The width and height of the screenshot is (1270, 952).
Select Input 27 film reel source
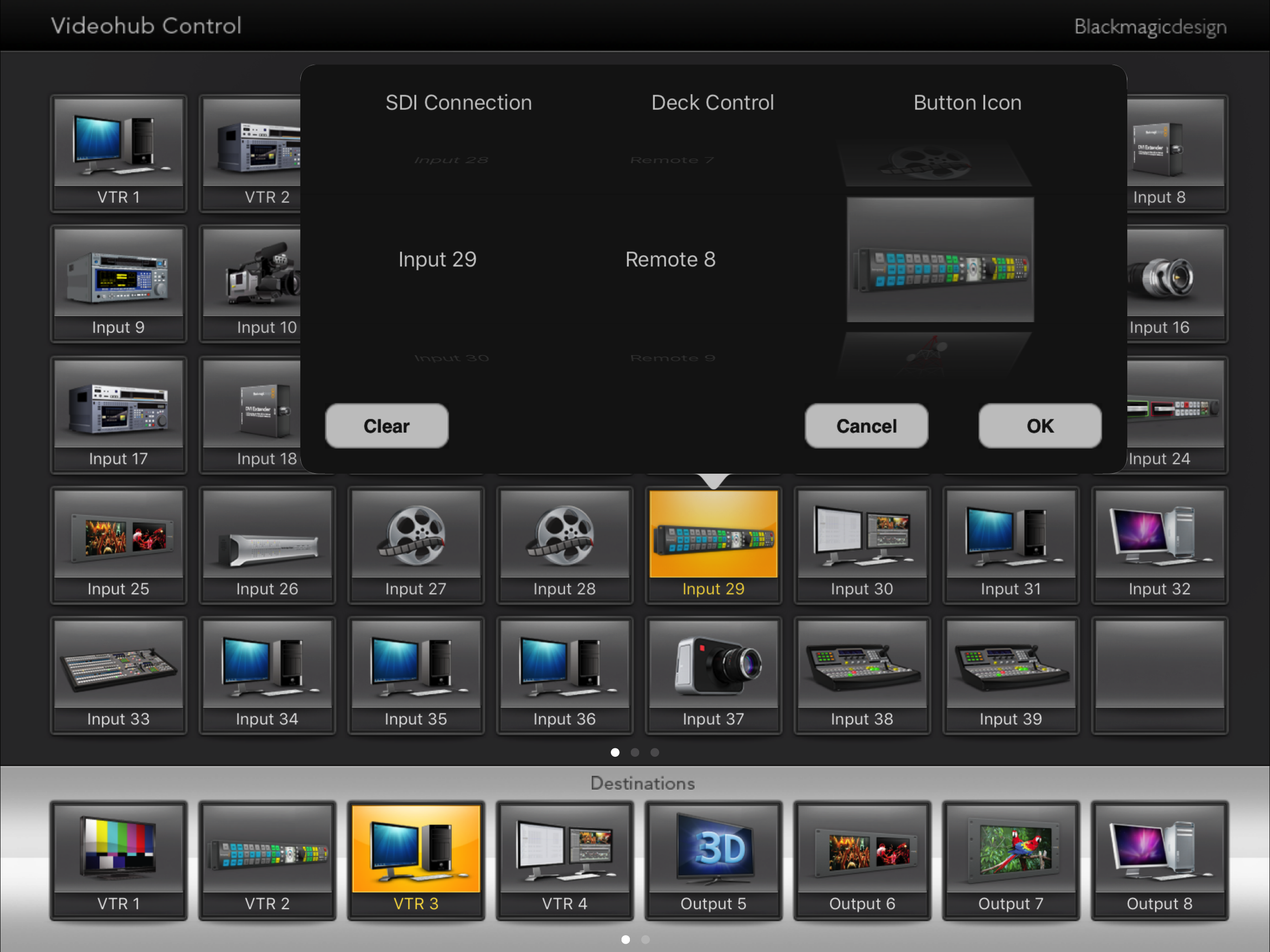tap(416, 545)
